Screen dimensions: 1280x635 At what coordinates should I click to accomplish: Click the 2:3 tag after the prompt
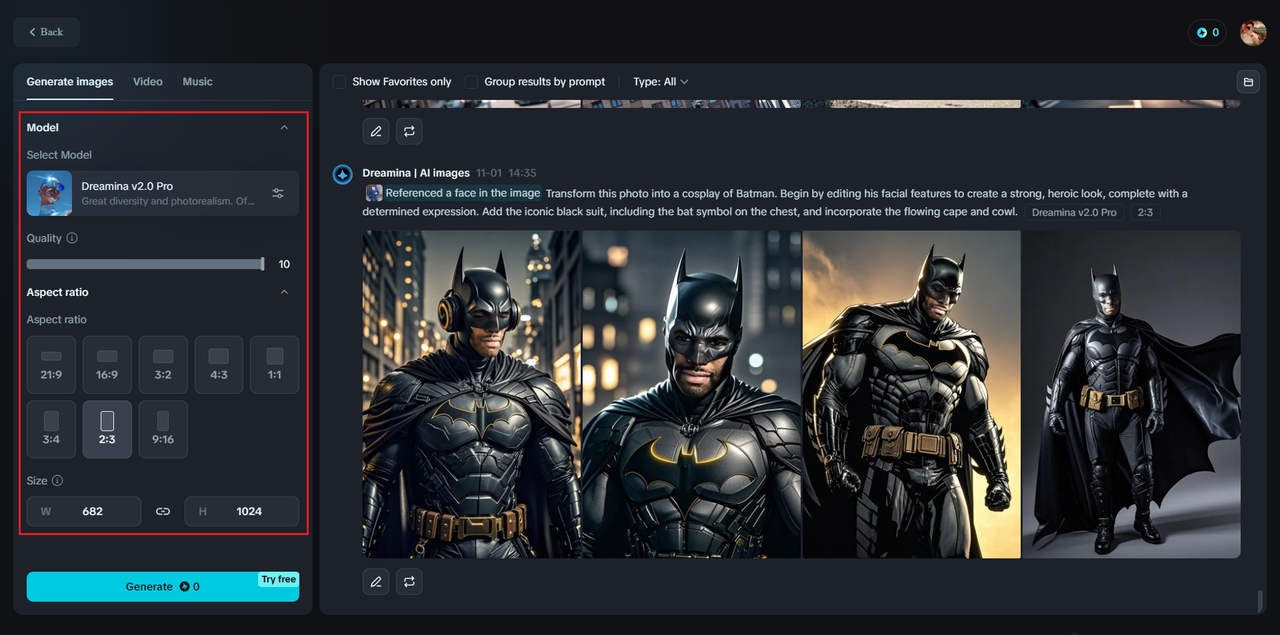point(1145,212)
